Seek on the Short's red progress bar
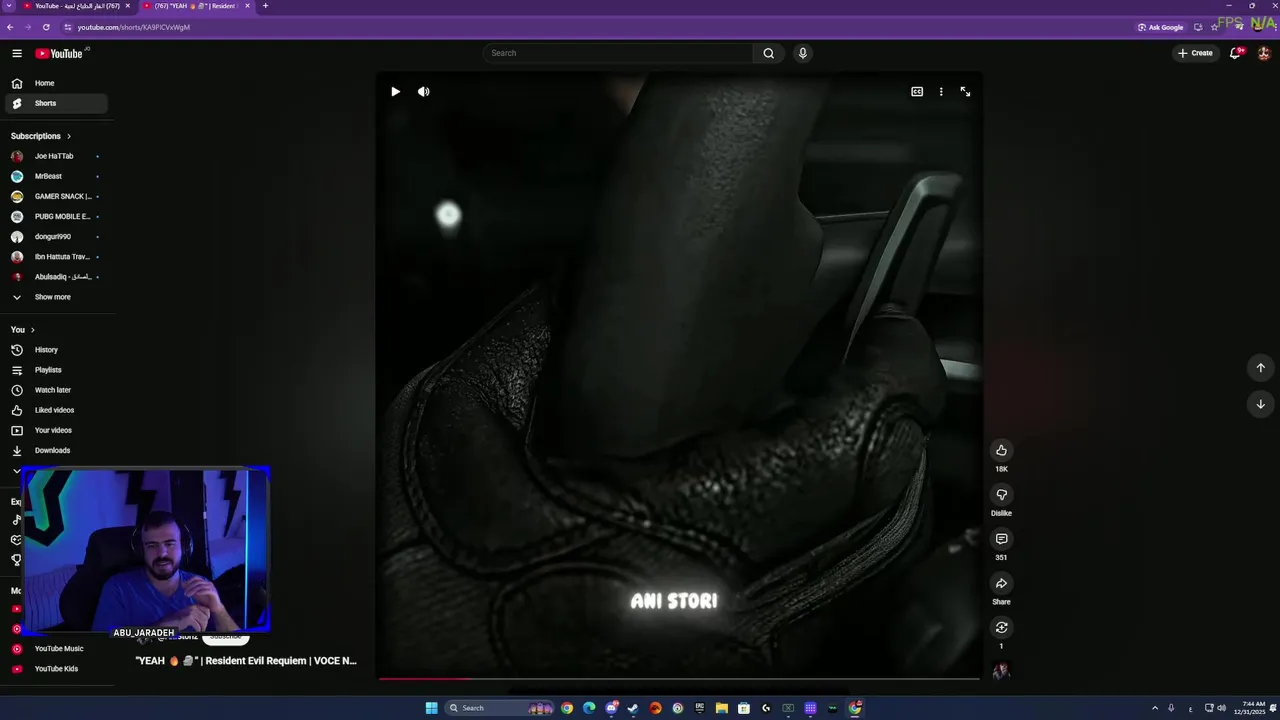Image resolution: width=1280 pixels, height=720 pixels. 679,679
